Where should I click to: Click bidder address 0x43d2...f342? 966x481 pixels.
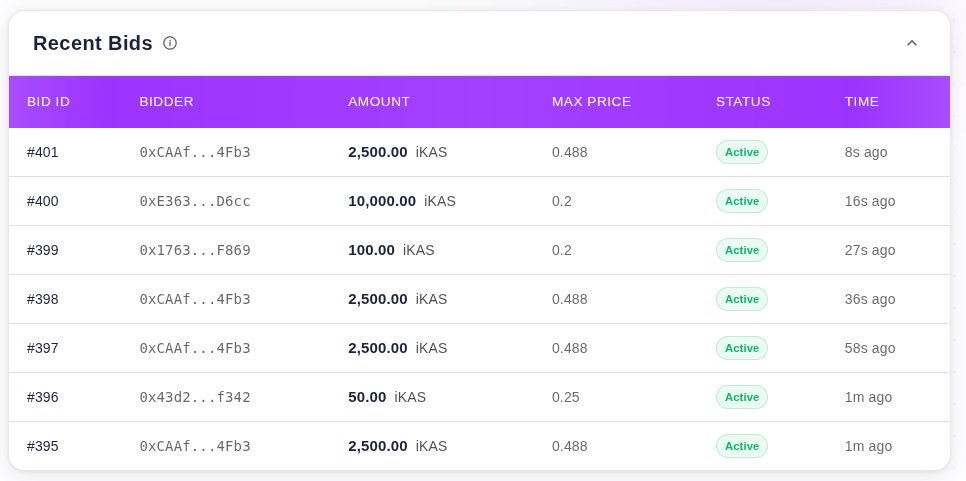[x=195, y=397]
